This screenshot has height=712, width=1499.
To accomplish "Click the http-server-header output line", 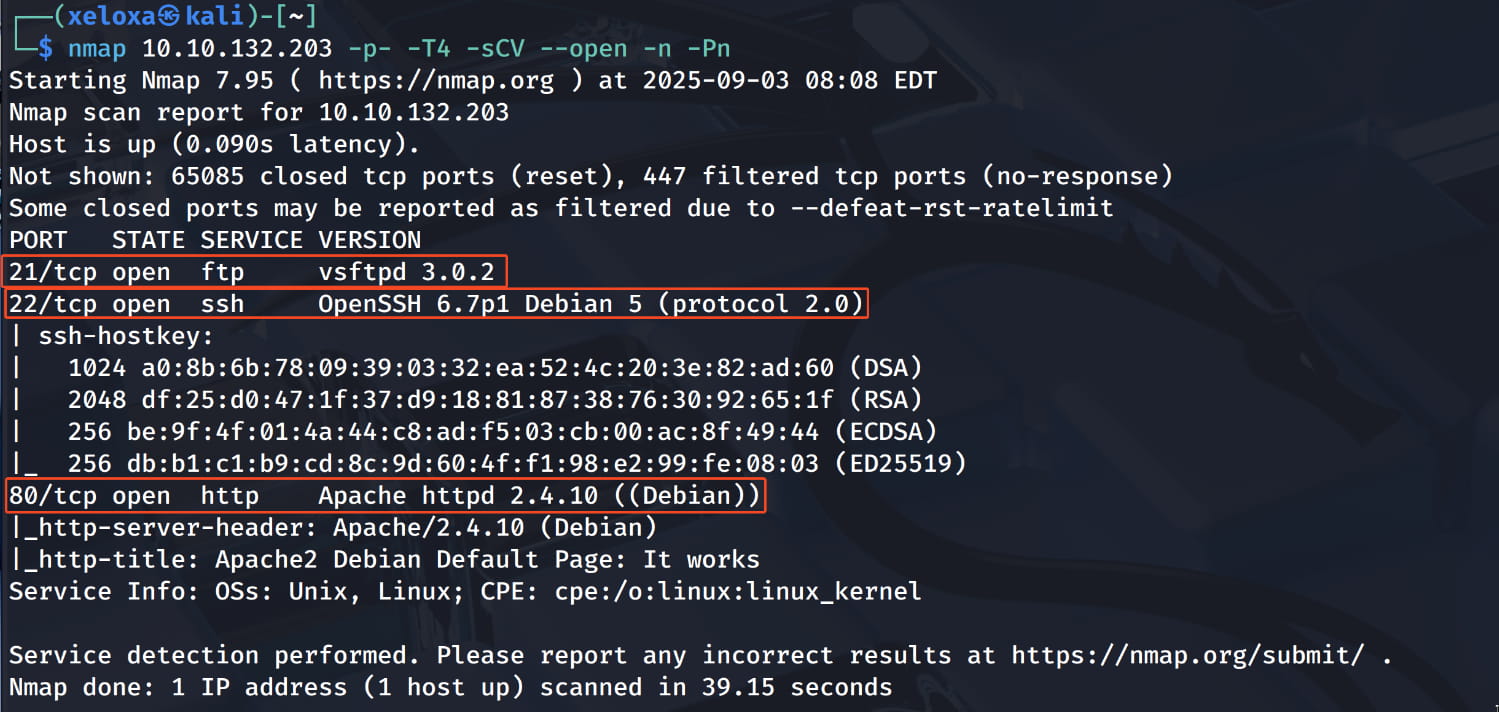I will (x=333, y=527).
